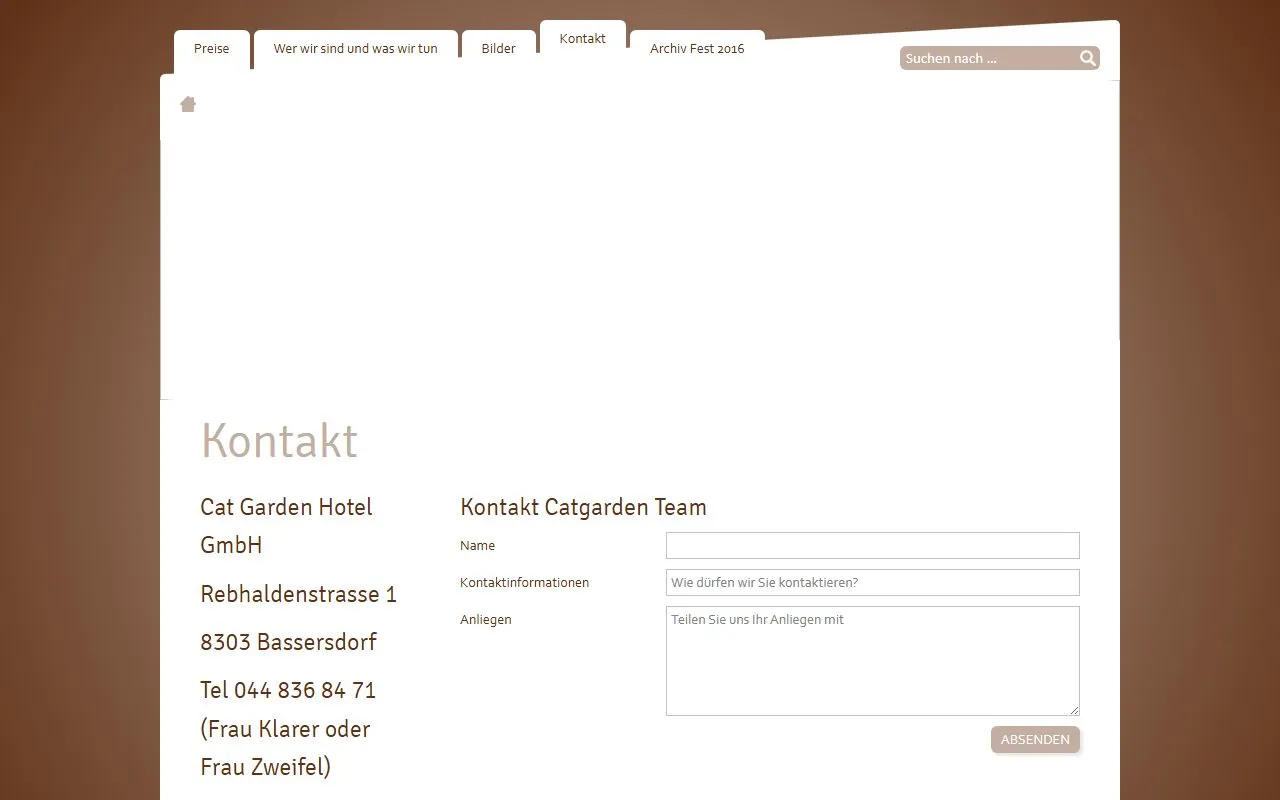Open the Archiv Fest 2016 page
Screen dimensions: 1280x800
(697, 48)
